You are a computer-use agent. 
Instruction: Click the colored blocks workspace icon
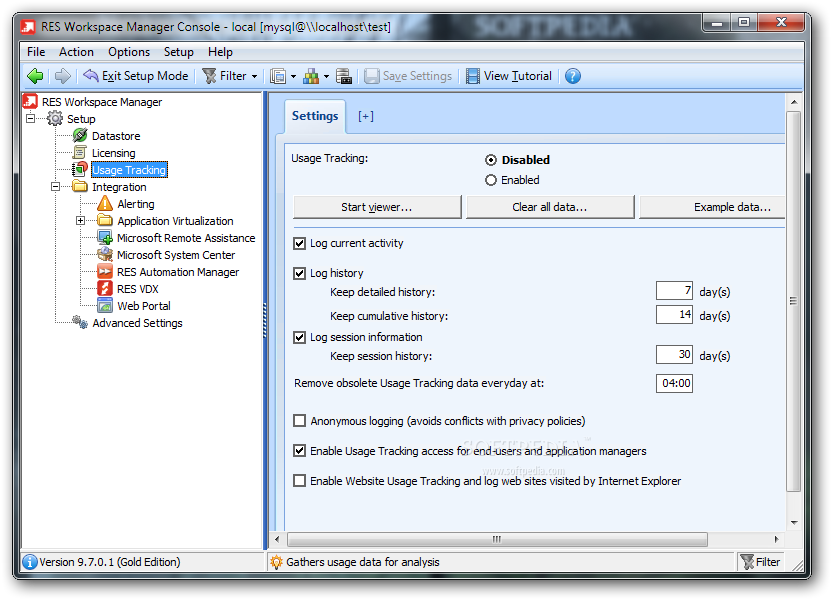click(311, 76)
